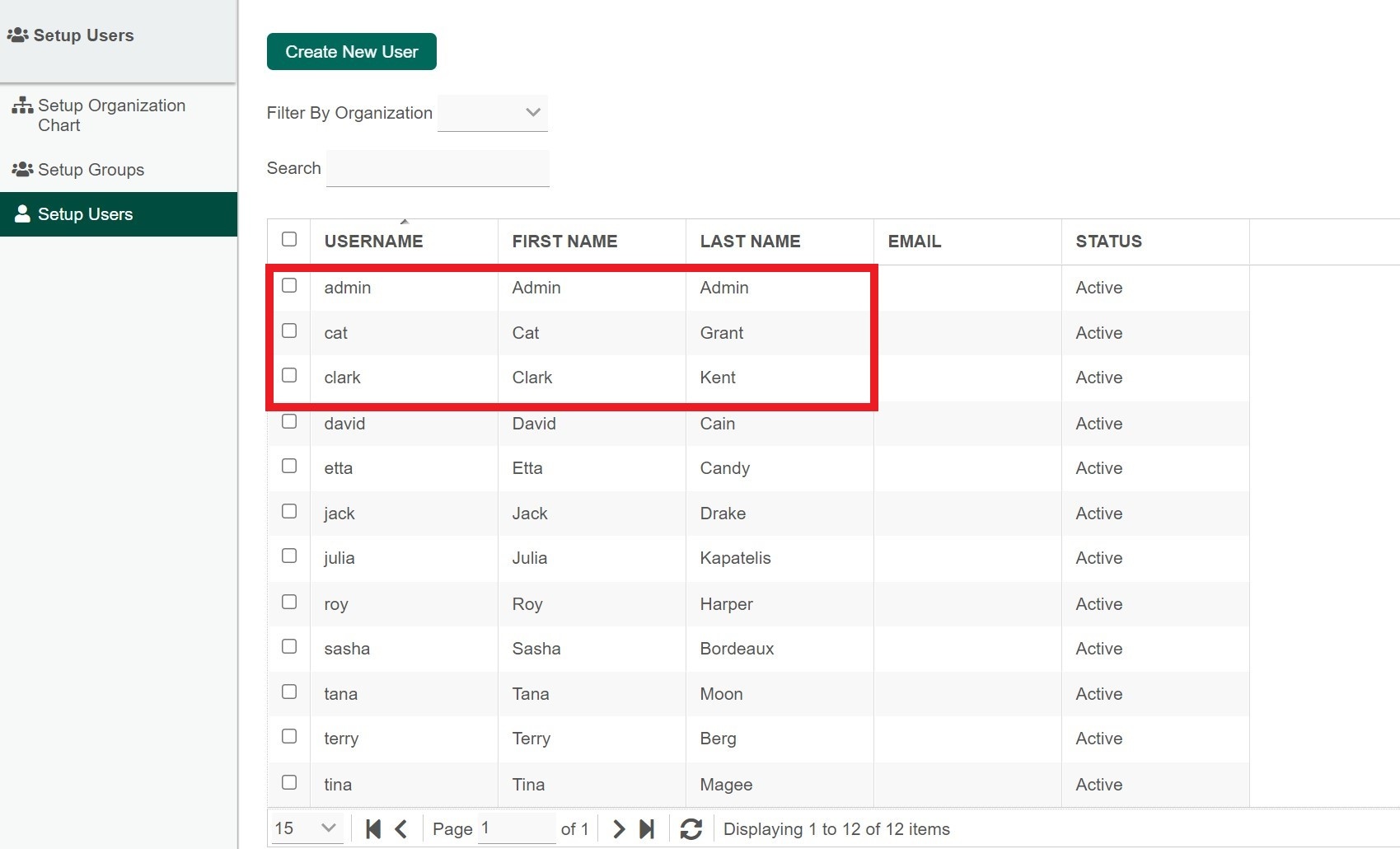Viewport: 1400px width, 849px height.
Task: Check the select-all header checkbox
Action: click(289, 239)
